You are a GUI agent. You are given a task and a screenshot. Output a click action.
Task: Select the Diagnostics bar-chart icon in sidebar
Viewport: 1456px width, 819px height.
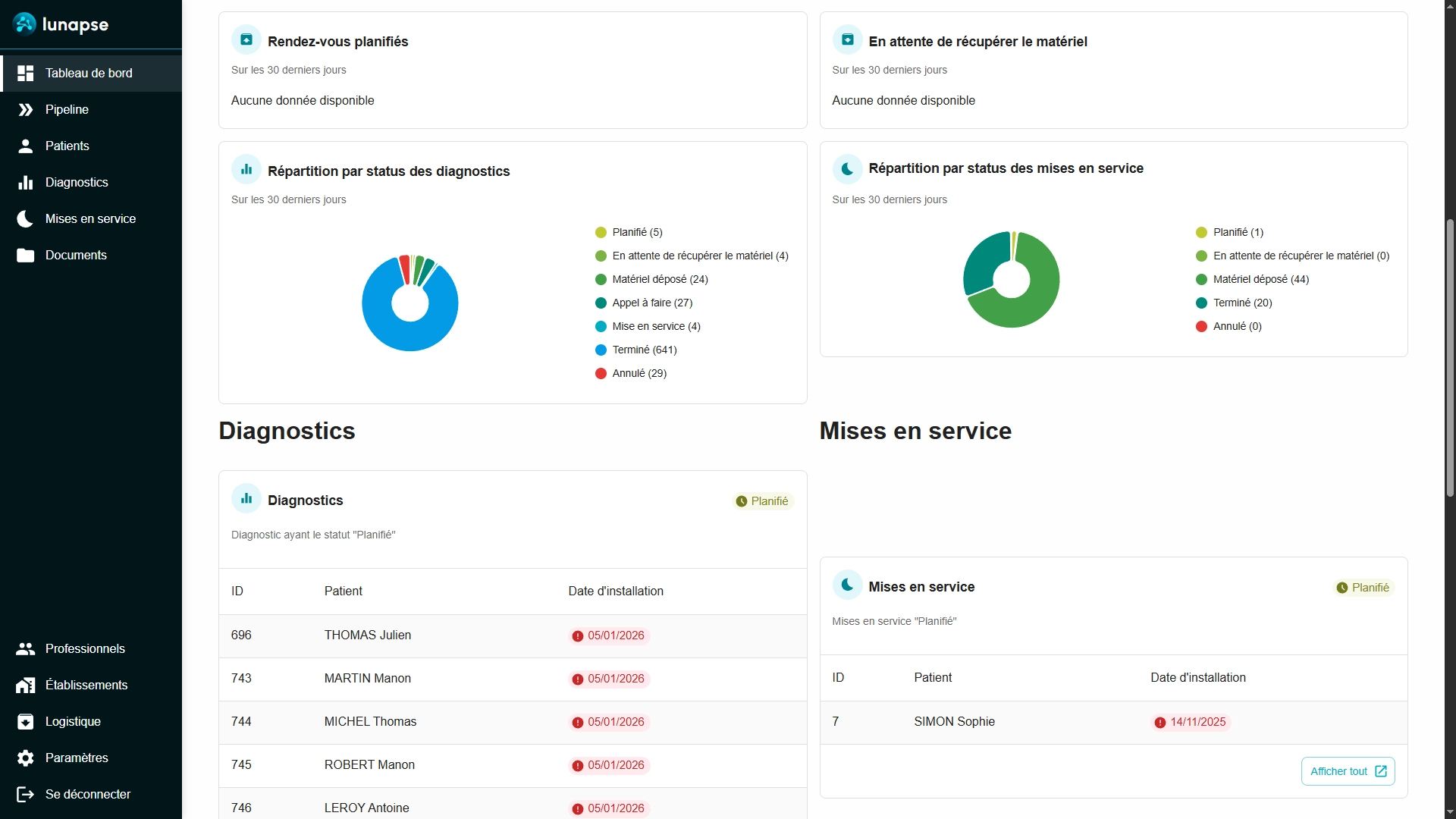25,182
